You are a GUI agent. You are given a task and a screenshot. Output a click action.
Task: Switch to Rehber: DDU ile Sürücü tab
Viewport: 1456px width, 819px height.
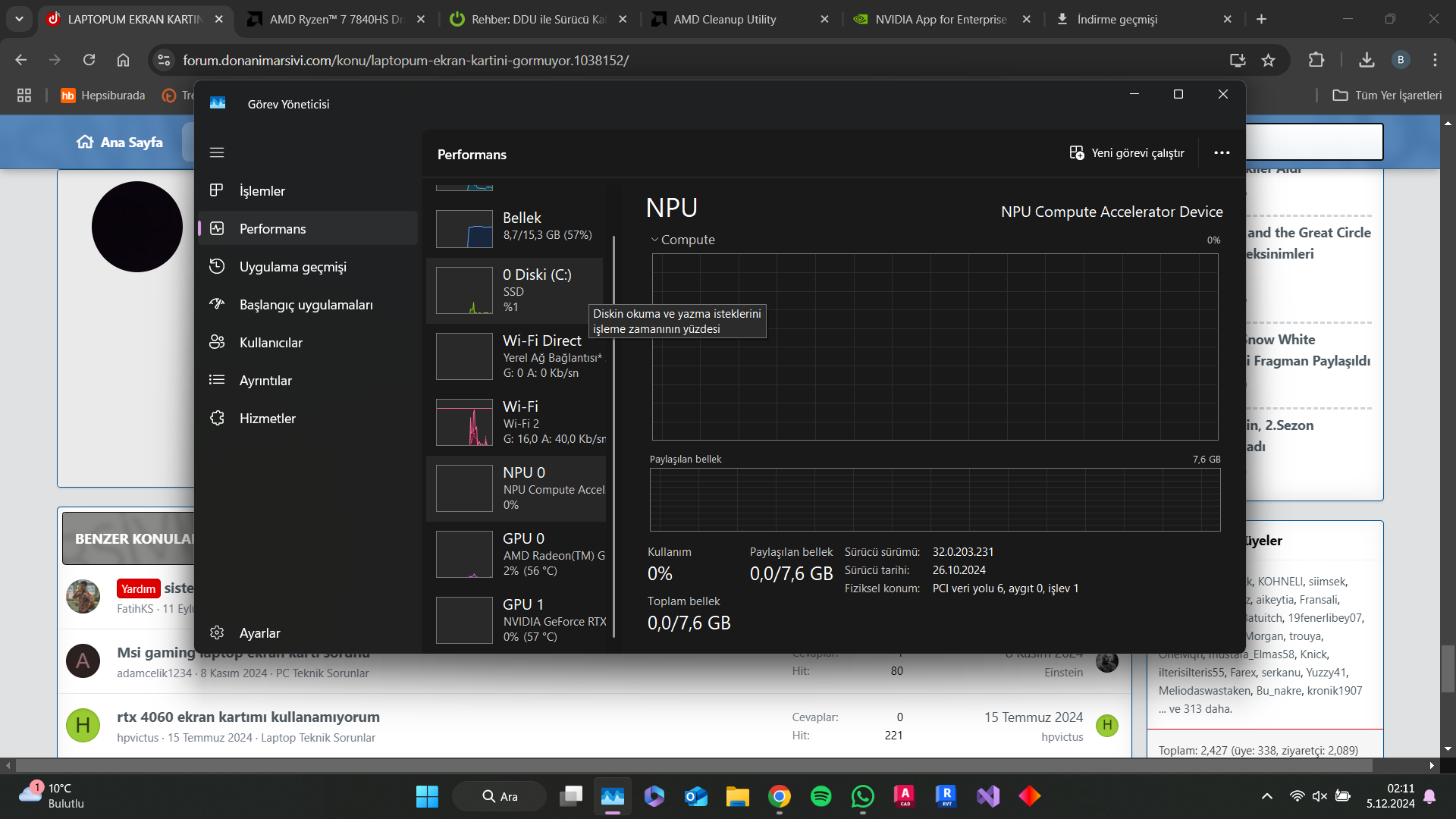click(538, 19)
